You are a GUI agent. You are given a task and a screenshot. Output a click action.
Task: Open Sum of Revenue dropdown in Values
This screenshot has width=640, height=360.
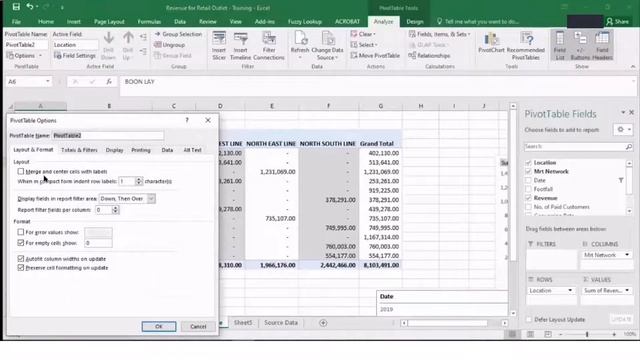[627, 290]
